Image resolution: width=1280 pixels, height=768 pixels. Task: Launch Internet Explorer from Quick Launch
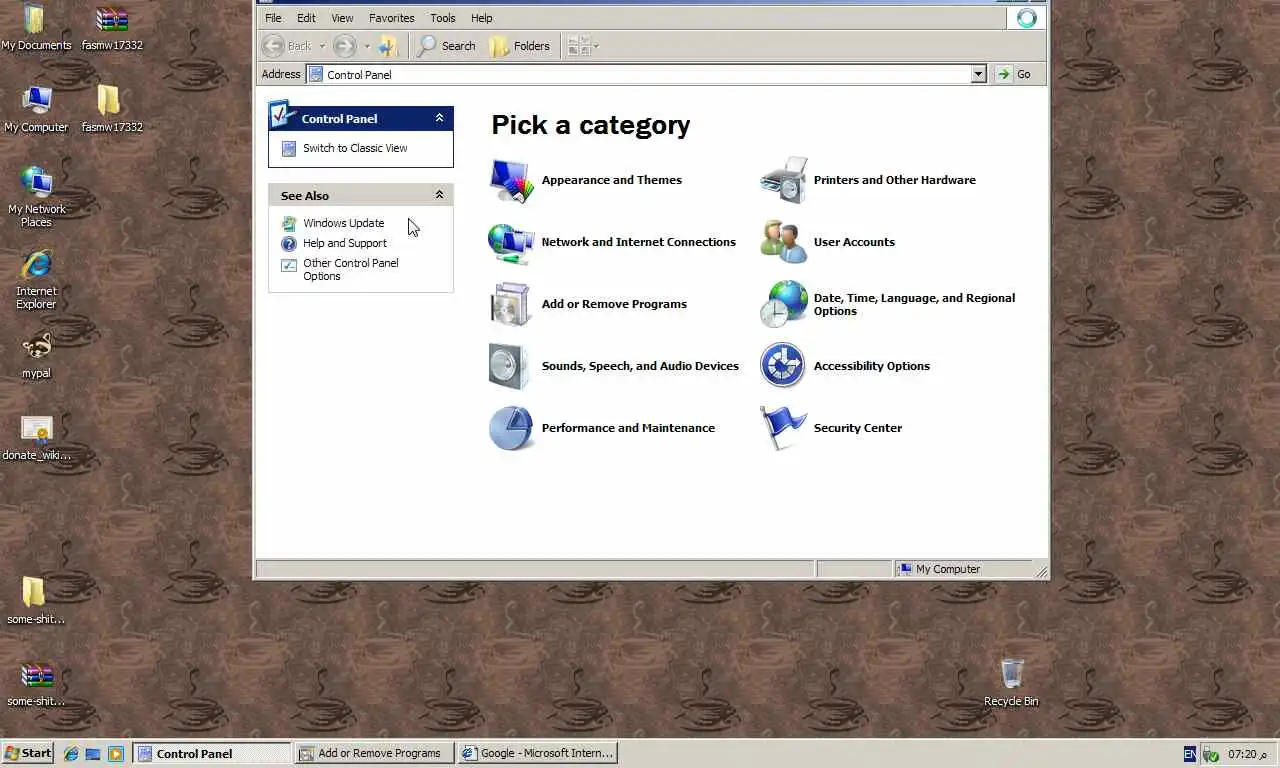point(71,754)
